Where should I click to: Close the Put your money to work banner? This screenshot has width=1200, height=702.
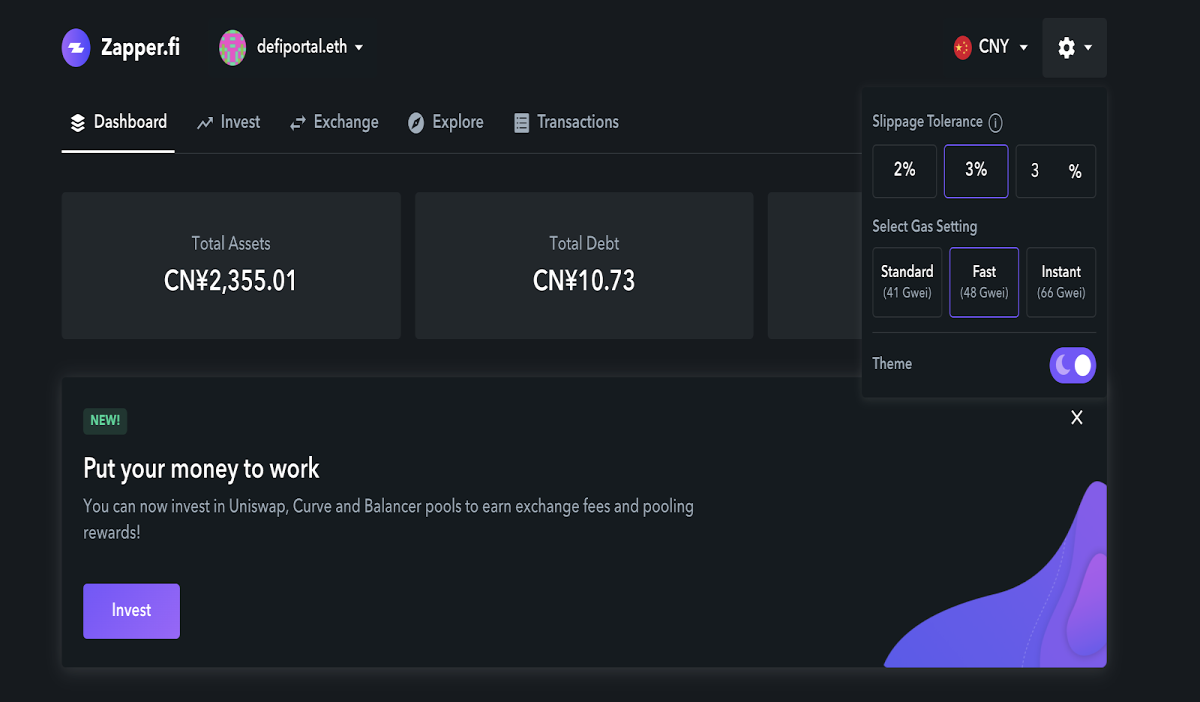(1077, 417)
